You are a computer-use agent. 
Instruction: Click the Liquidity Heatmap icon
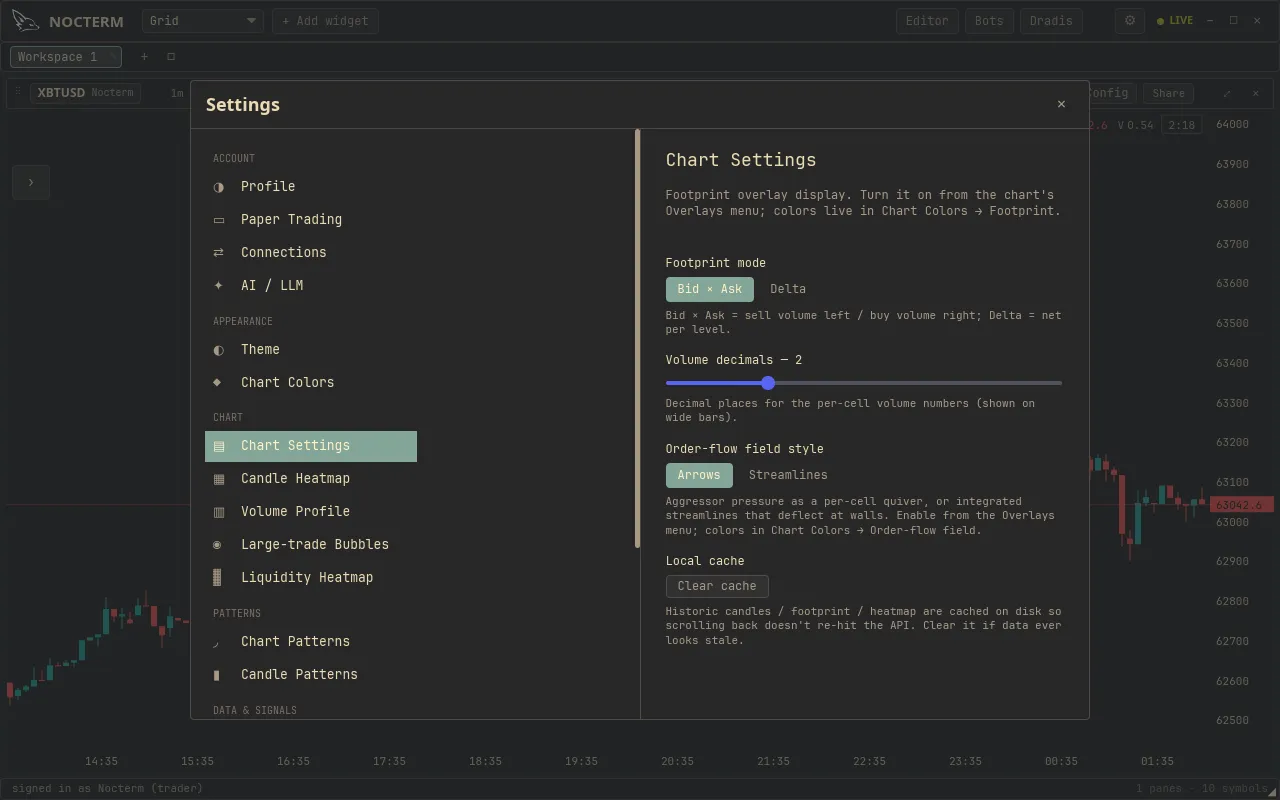click(219, 578)
